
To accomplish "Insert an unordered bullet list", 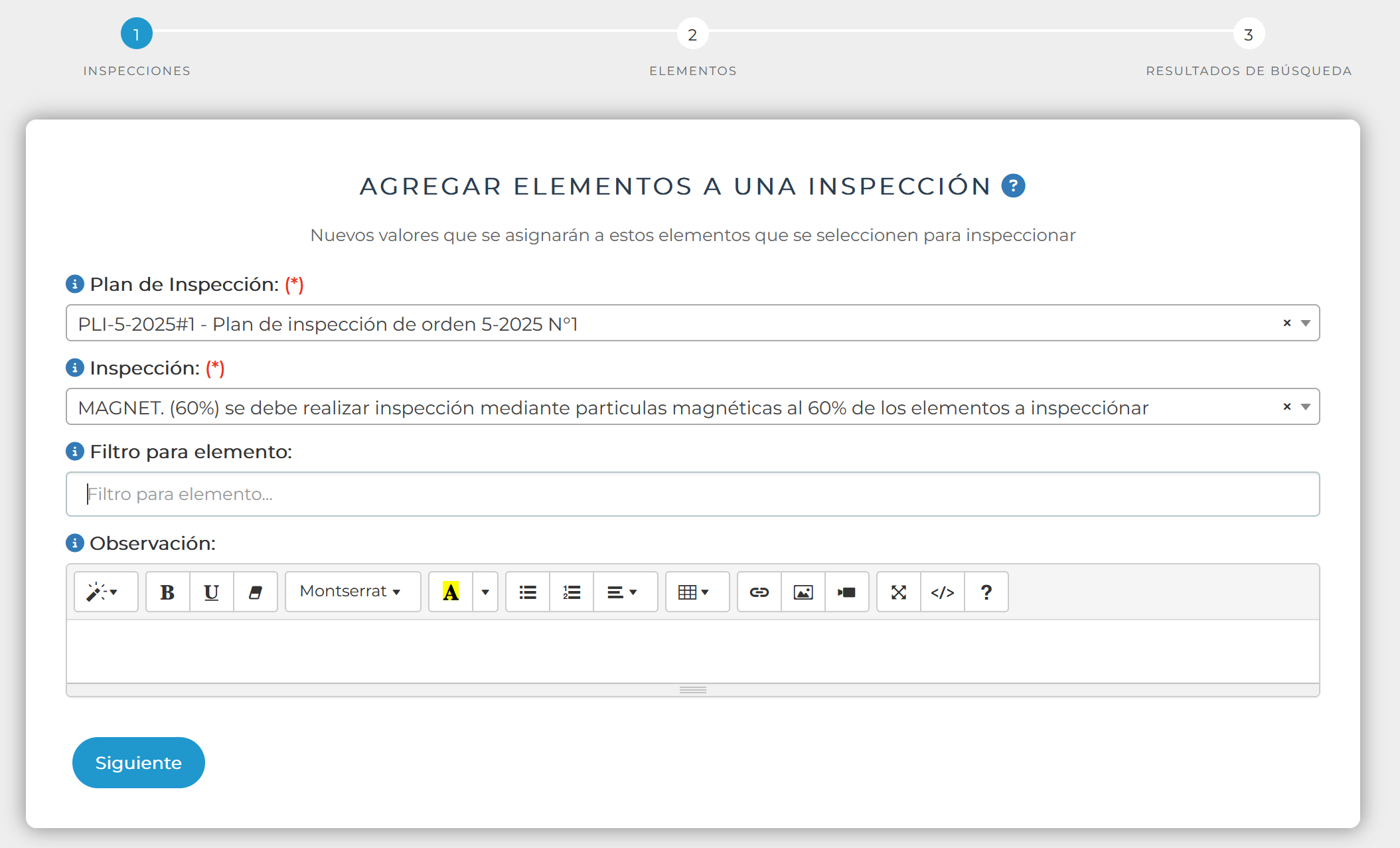I will pos(528,592).
